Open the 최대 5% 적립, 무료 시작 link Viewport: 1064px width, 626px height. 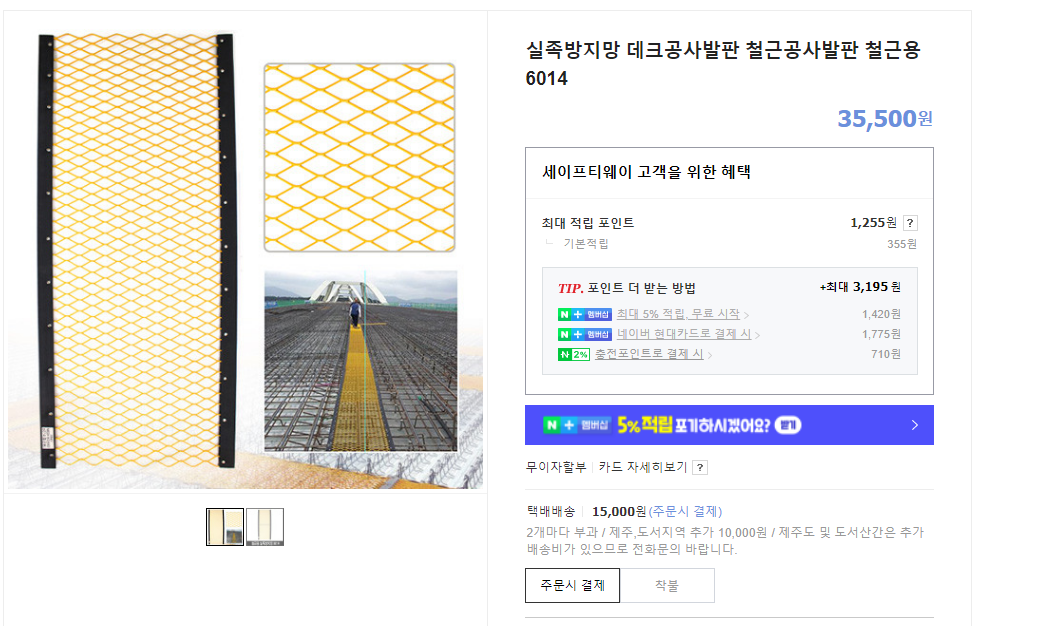pyautogui.click(x=677, y=314)
